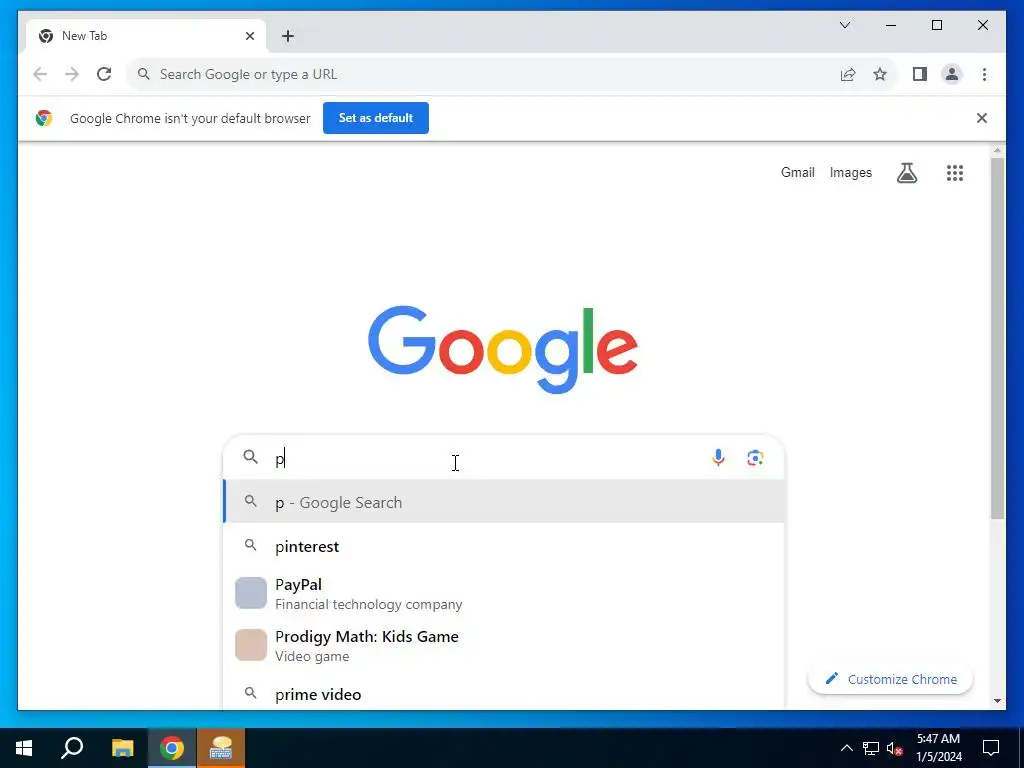Screen dimensions: 1024x768
Task: Toggle the side panel icon
Action: click(920, 74)
